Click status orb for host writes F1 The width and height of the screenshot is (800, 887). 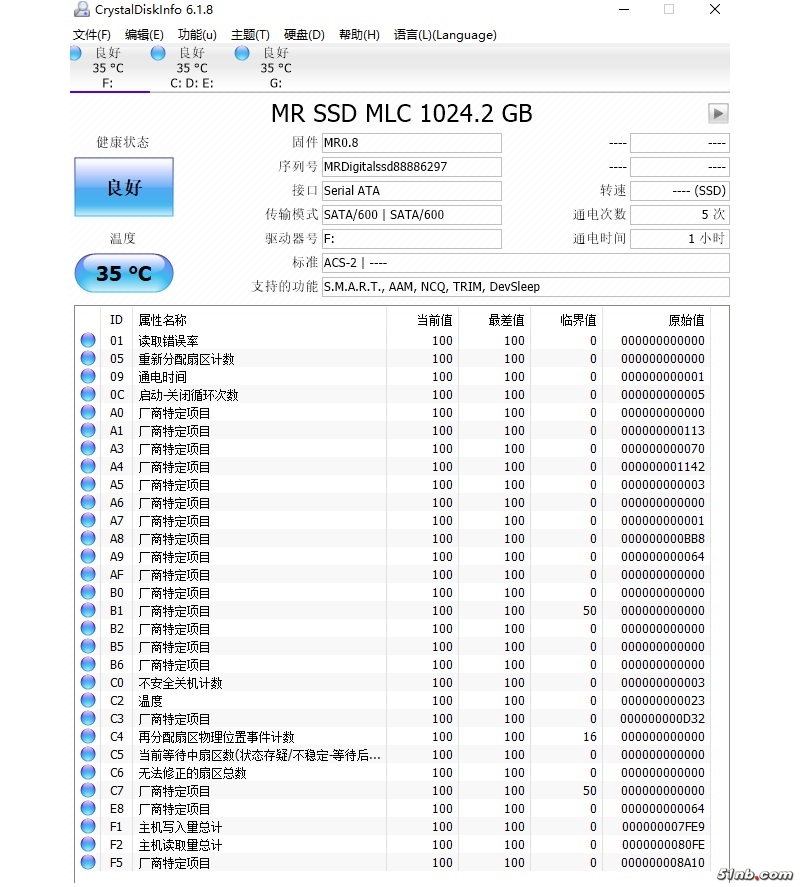(x=88, y=827)
